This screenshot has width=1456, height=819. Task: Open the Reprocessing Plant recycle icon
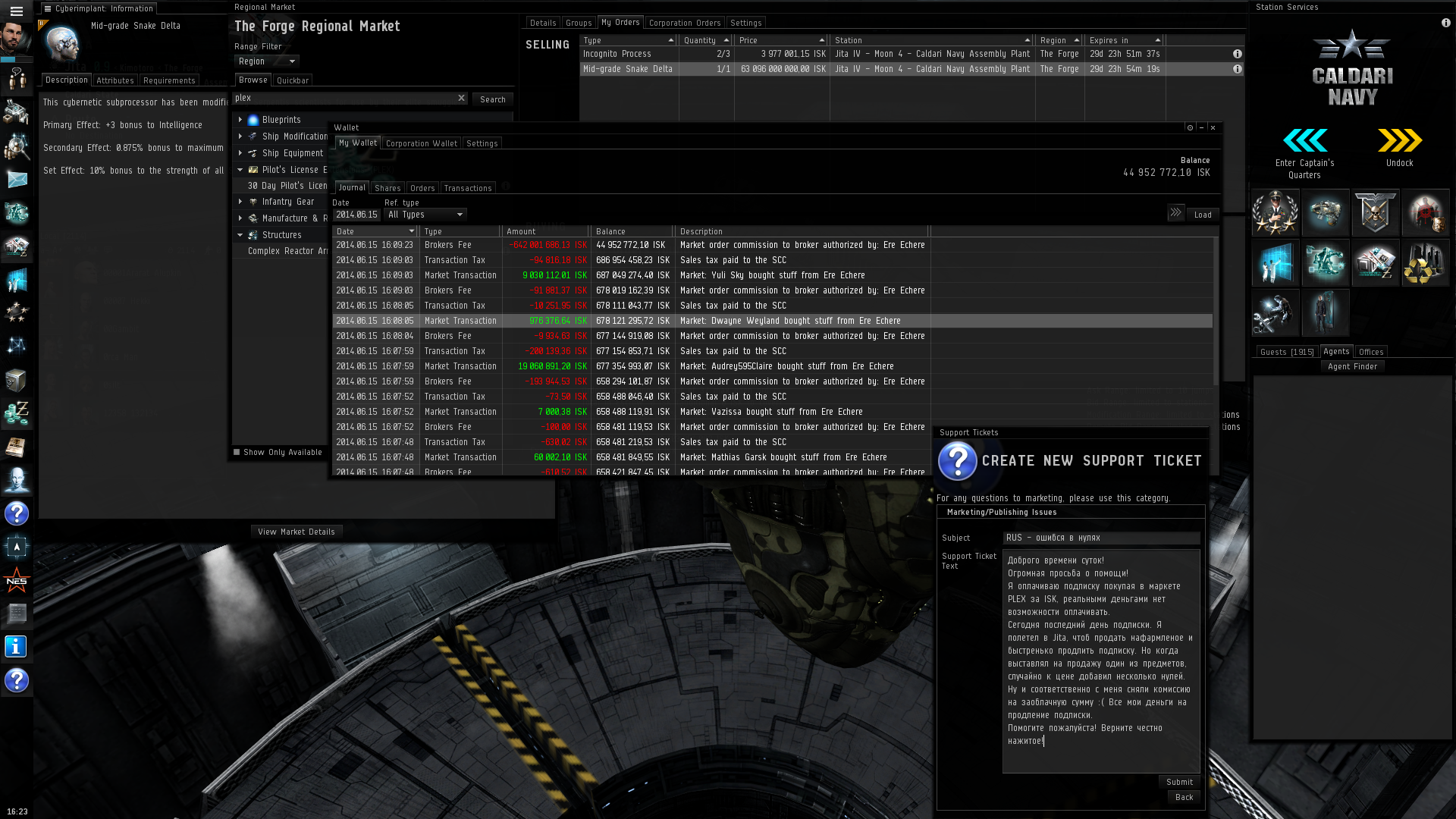(1426, 262)
